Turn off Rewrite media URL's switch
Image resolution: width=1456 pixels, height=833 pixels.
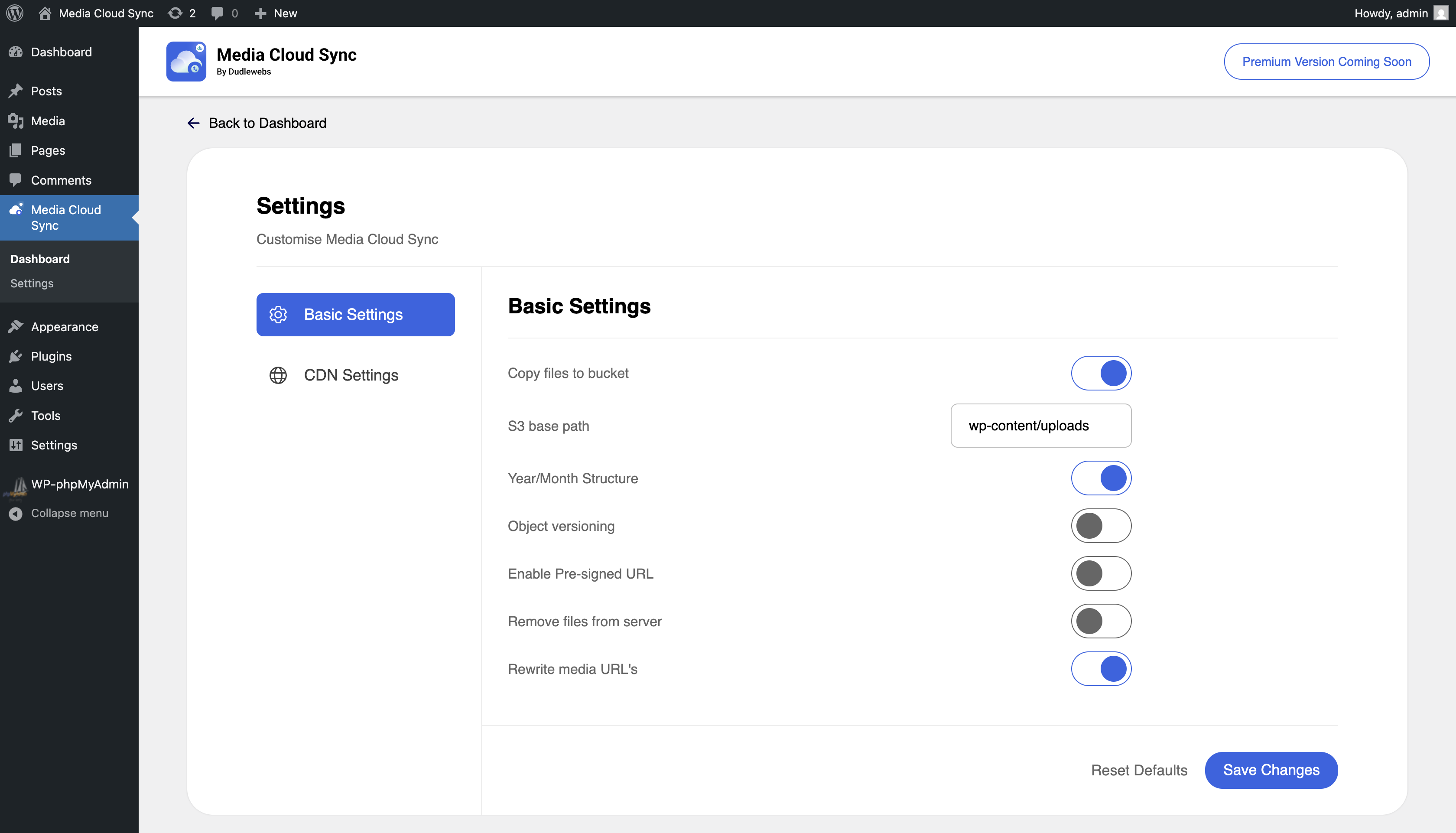tap(1101, 669)
